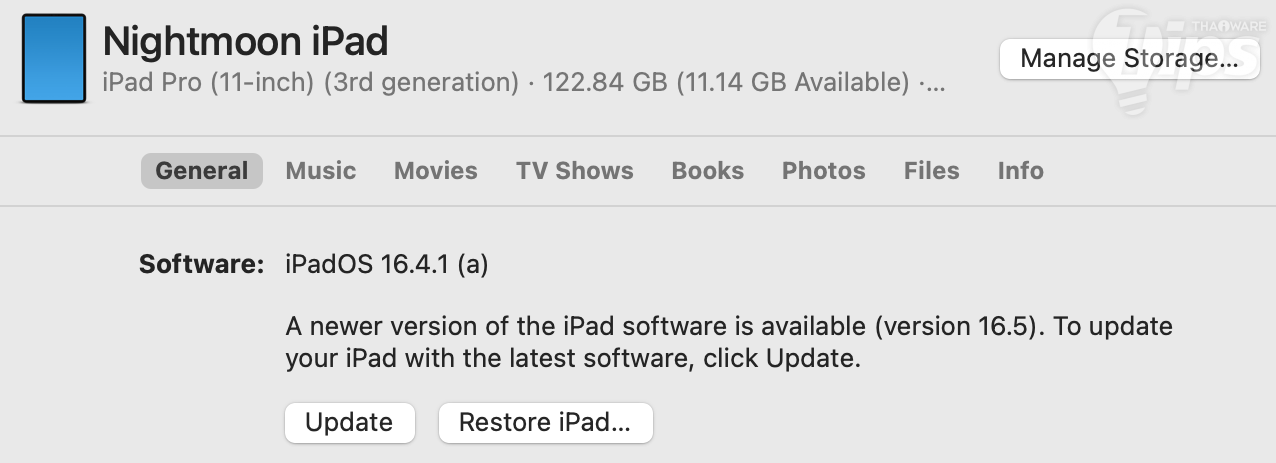
Task: Click the Nightmoon iPad device name
Action: tap(245, 41)
